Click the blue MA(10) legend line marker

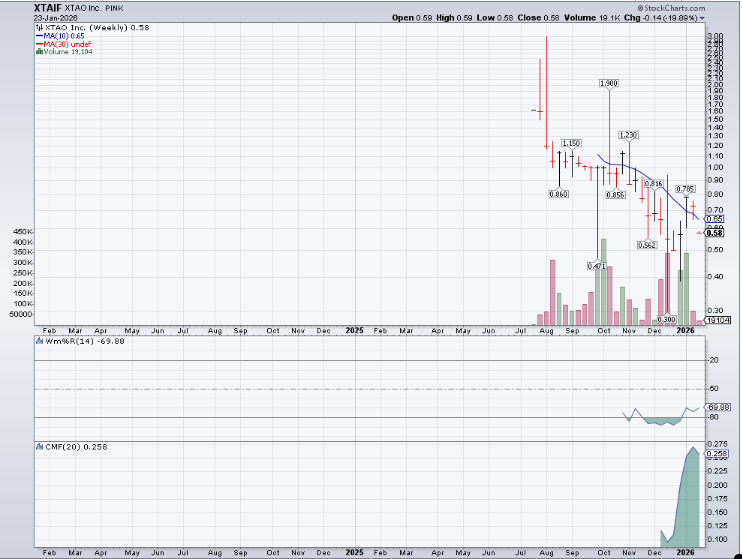pyautogui.click(x=38, y=36)
